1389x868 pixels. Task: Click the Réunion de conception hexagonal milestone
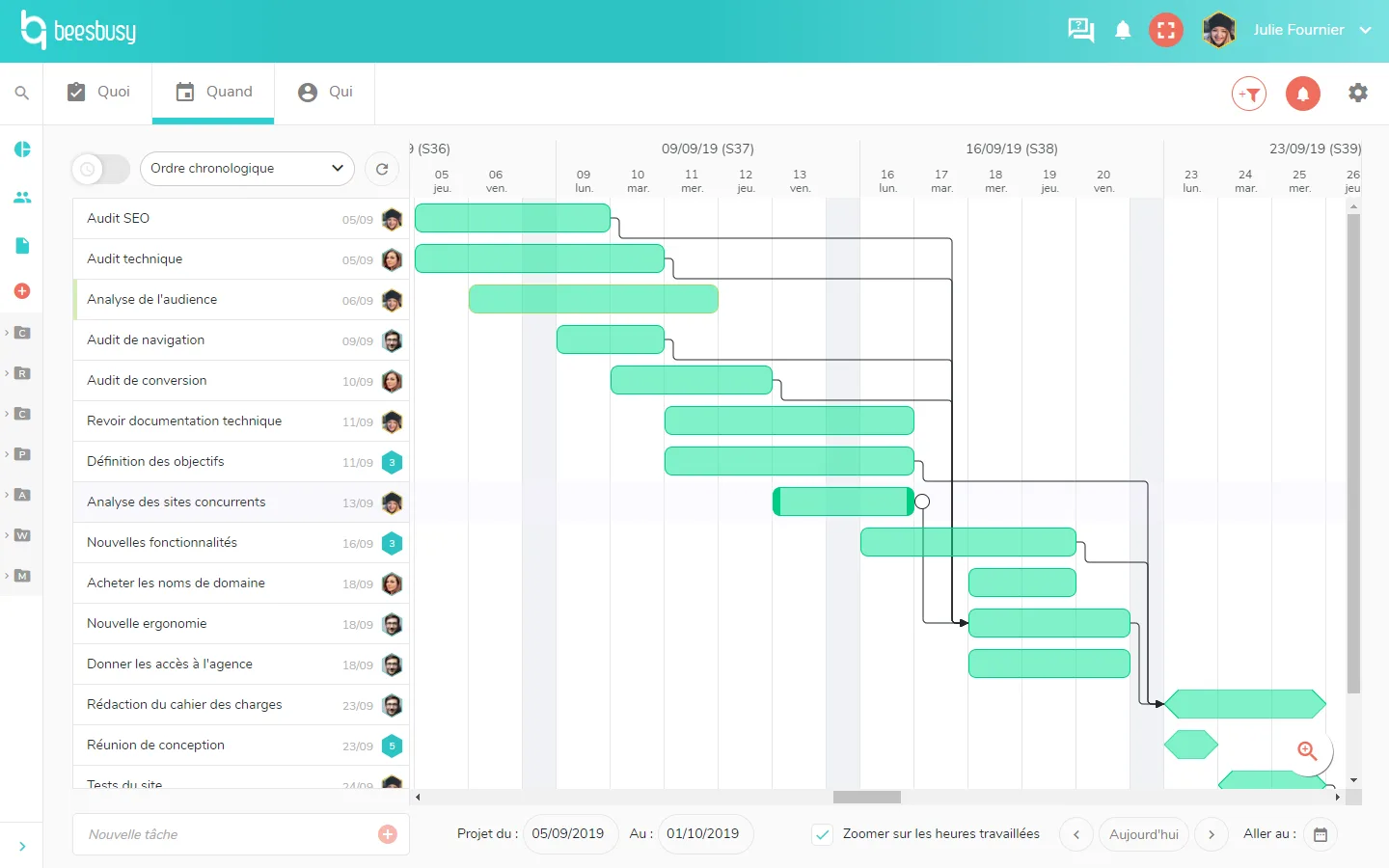tap(1191, 745)
